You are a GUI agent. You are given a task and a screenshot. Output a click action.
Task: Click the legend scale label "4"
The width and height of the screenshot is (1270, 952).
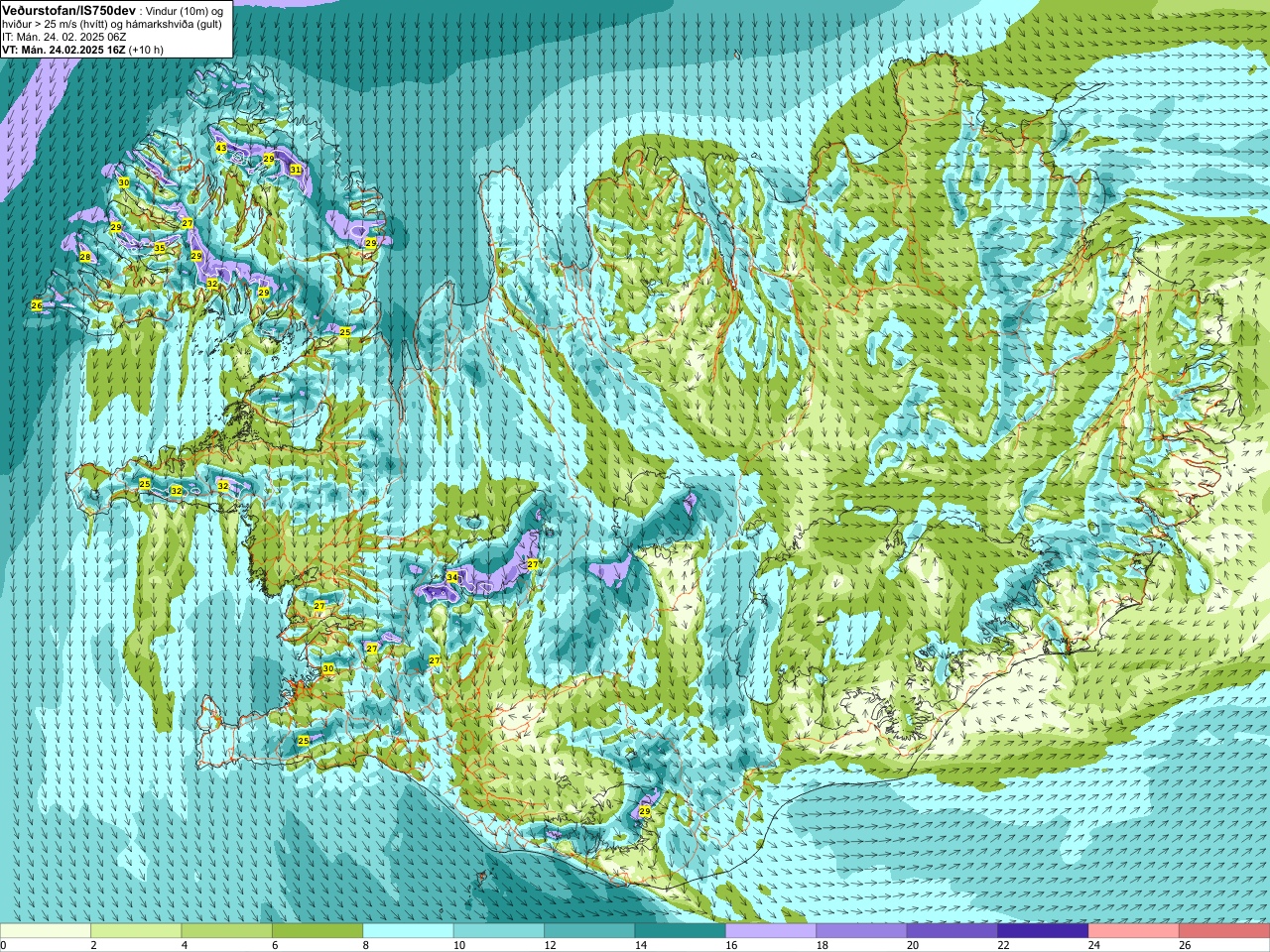tap(185, 945)
